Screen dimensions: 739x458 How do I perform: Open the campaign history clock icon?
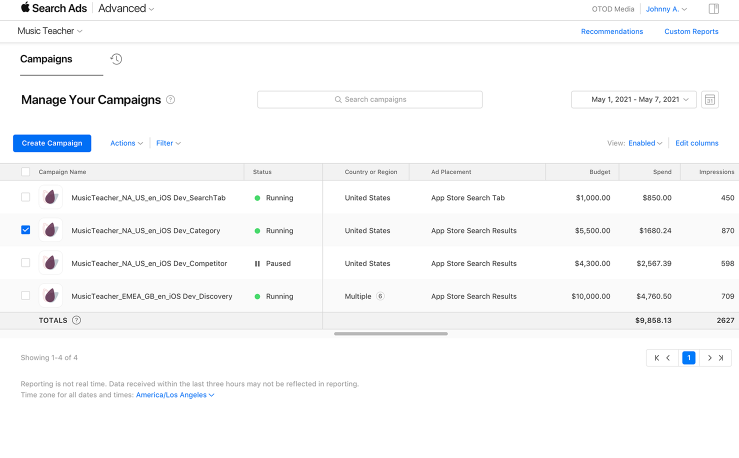pyautogui.click(x=116, y=59)
